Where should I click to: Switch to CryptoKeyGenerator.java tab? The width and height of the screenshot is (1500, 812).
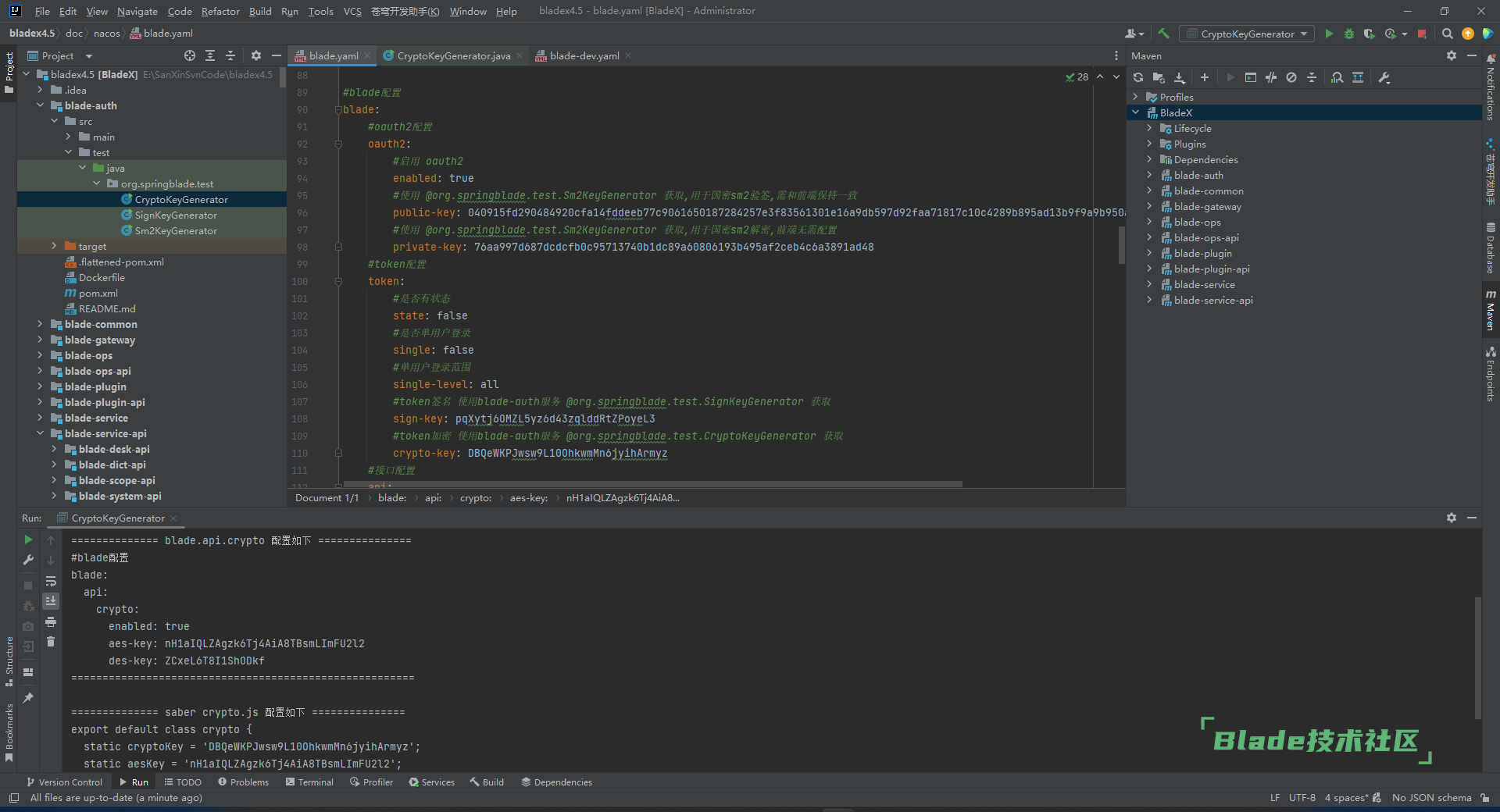(453, 55)
